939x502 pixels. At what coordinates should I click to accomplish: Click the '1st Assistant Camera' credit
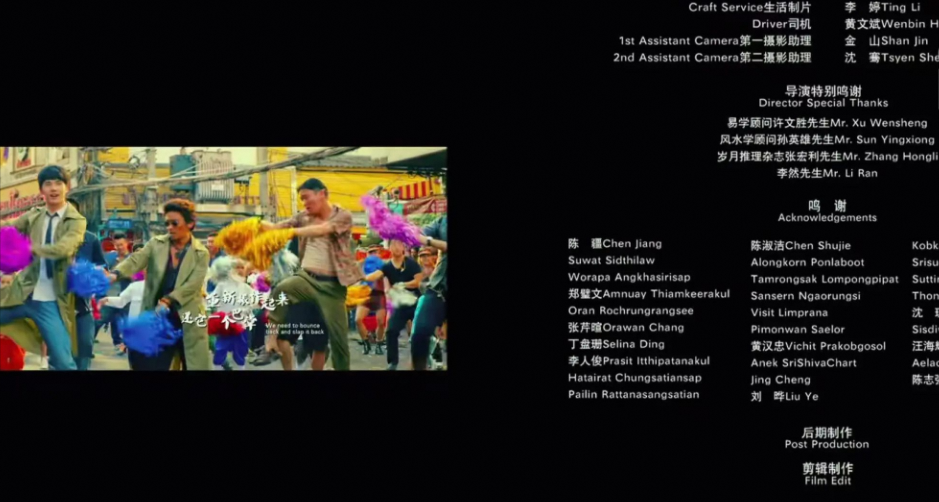[x=714, y=41]
